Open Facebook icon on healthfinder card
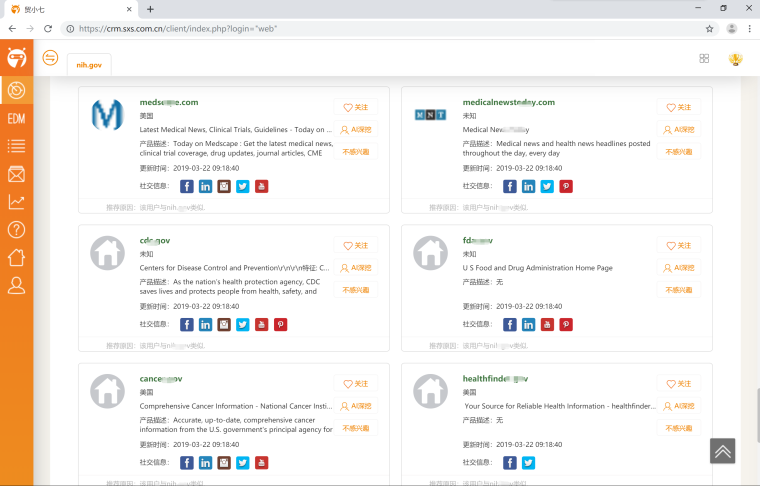Viewport: 760px width, 486px height. pos(510,462)
